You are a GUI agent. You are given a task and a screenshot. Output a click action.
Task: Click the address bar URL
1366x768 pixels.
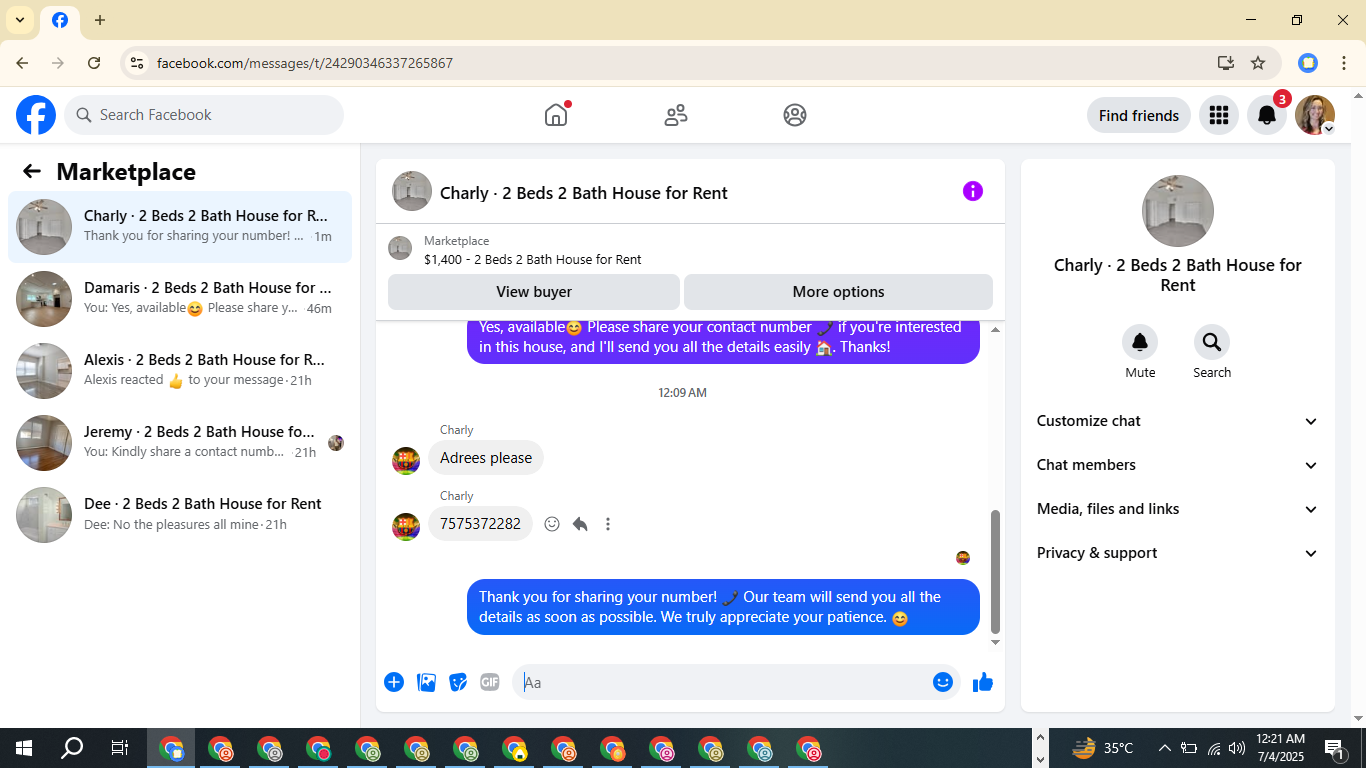305,63
